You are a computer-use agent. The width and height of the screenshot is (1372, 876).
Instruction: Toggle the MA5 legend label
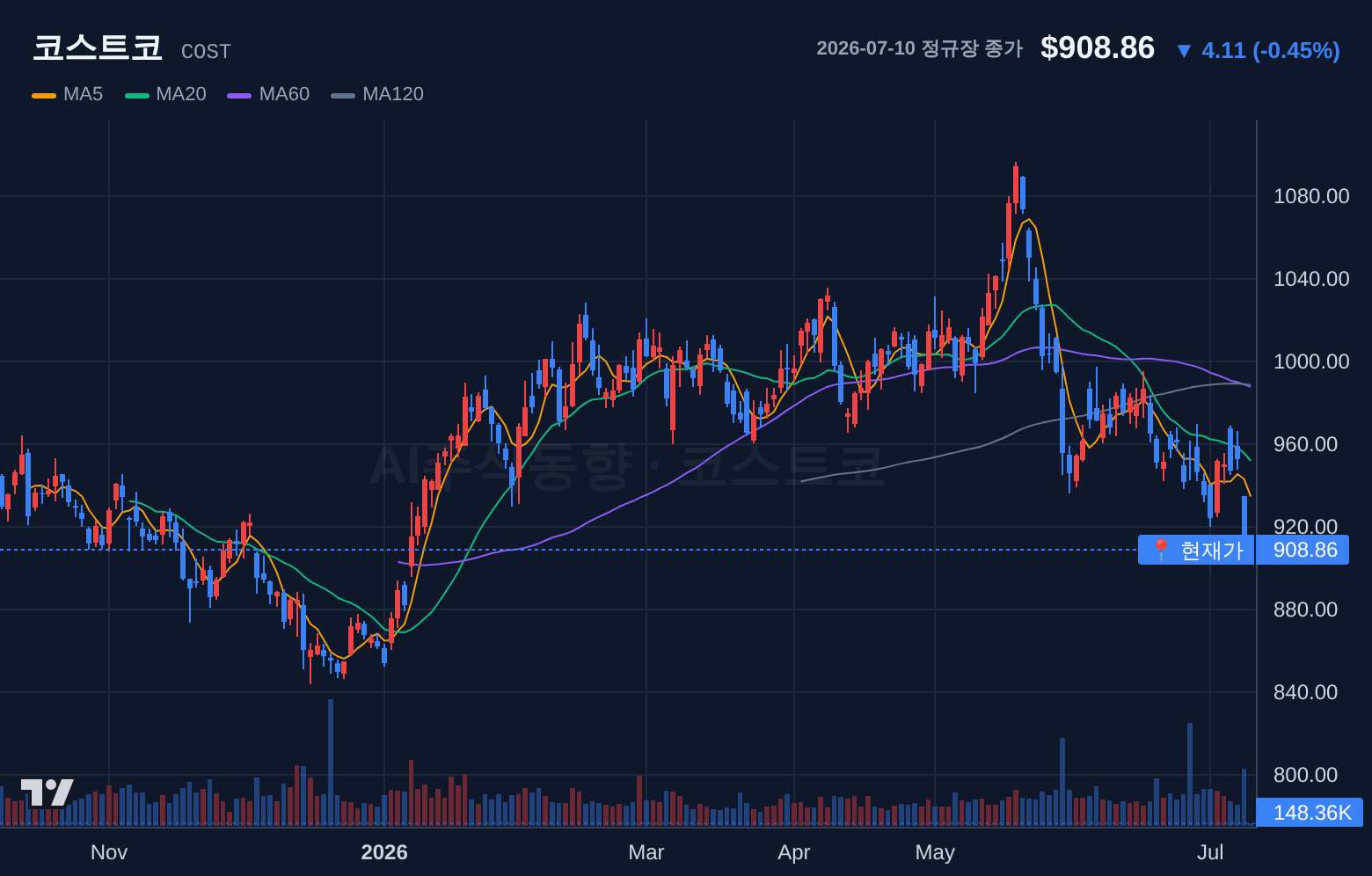tap(84, 94)
